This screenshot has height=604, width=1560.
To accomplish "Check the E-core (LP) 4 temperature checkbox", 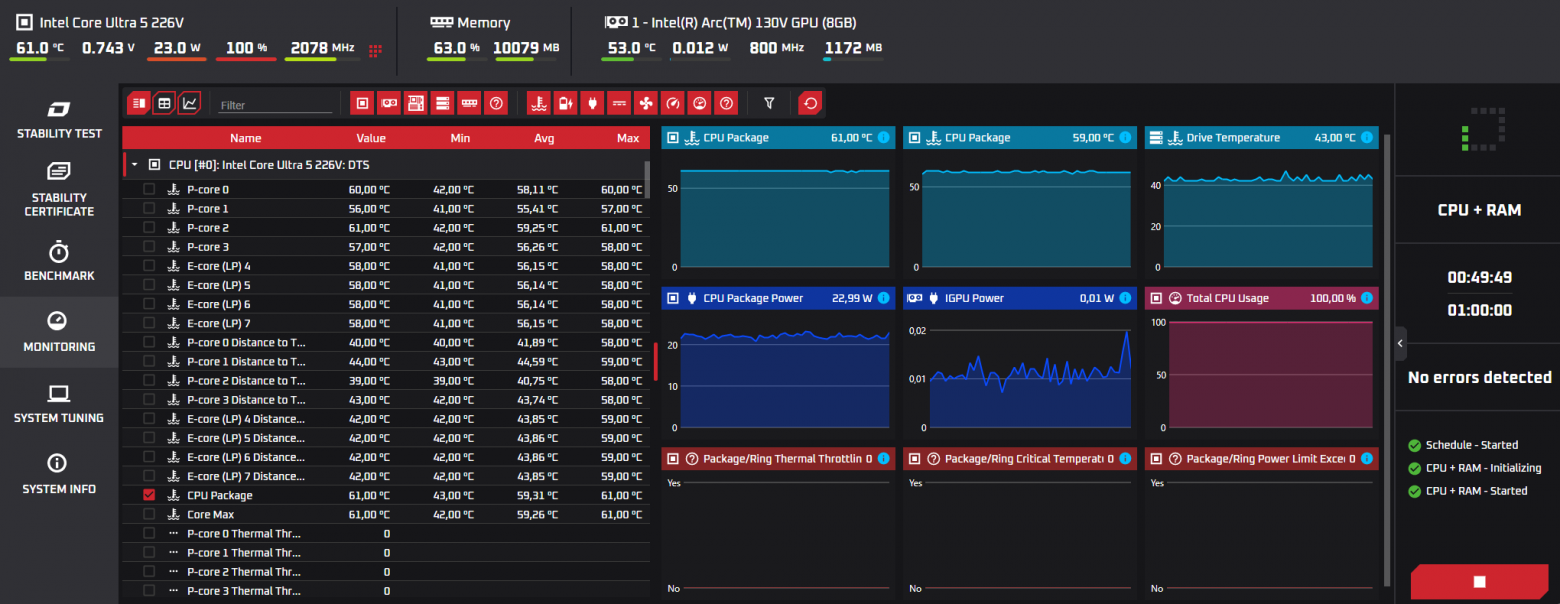I will pyautogui.click(x=149, y=266).
